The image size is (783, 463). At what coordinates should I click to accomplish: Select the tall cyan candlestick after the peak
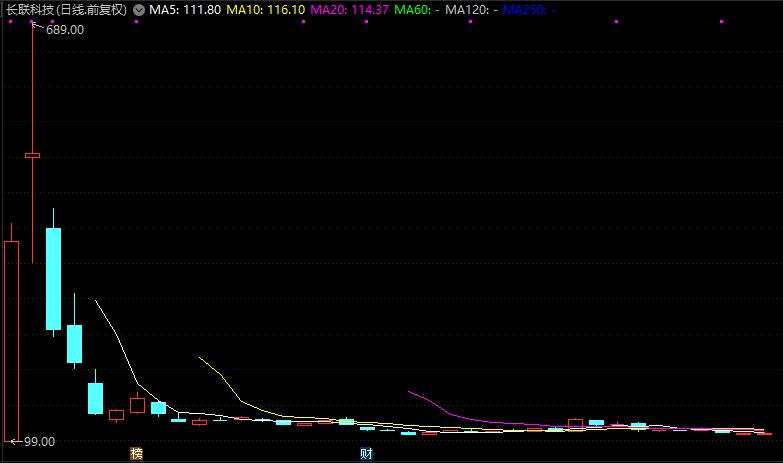click(x=53, y=279)
